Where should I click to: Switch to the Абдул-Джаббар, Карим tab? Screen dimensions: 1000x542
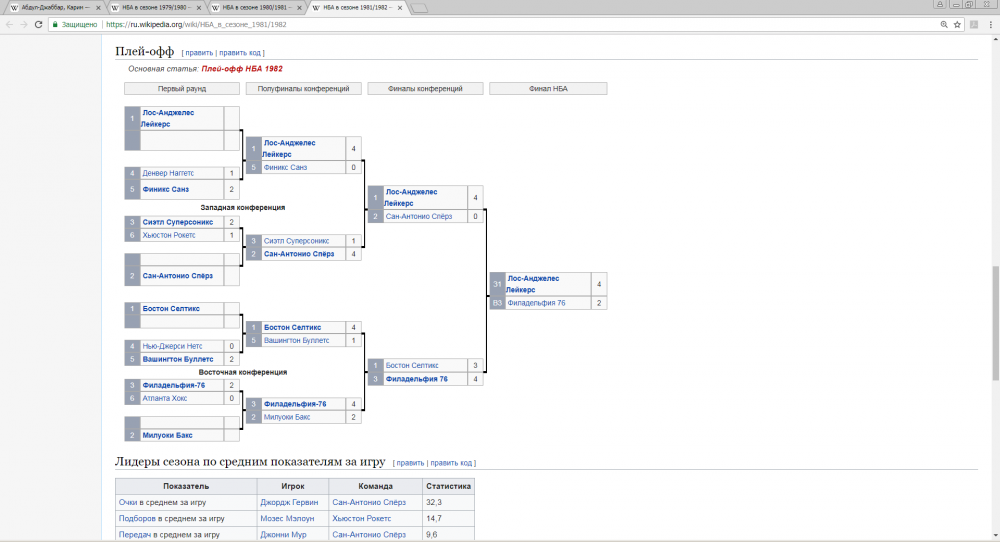pos(50,8)
